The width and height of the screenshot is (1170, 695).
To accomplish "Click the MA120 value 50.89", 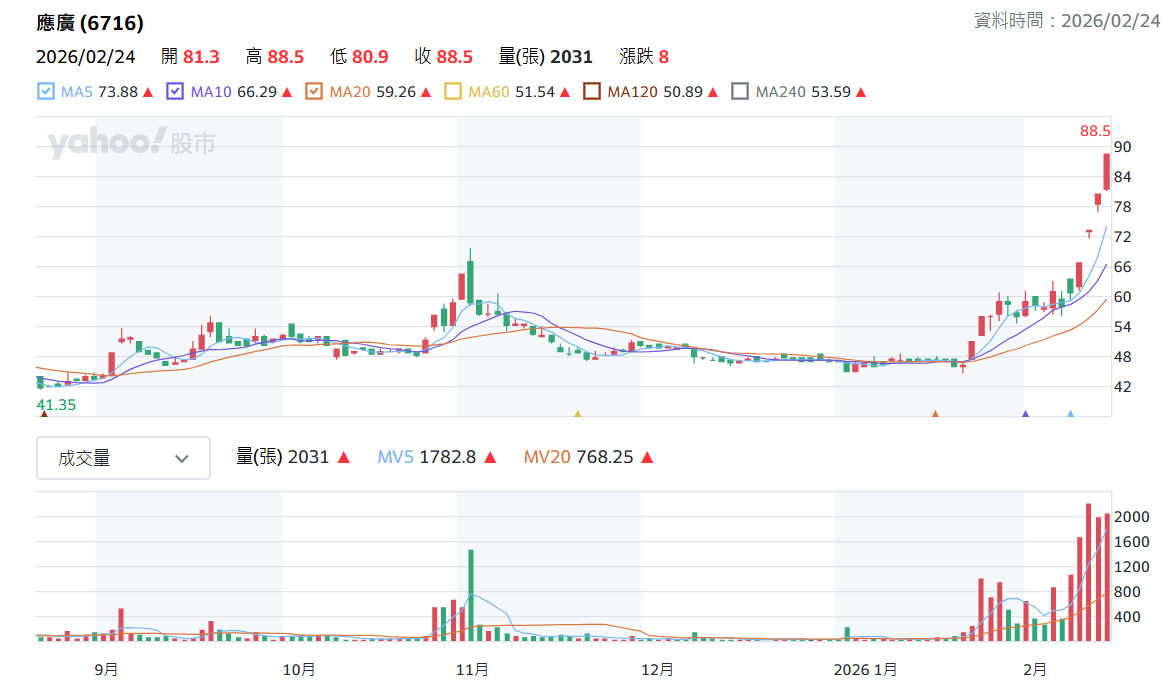I will click(683, 92).
